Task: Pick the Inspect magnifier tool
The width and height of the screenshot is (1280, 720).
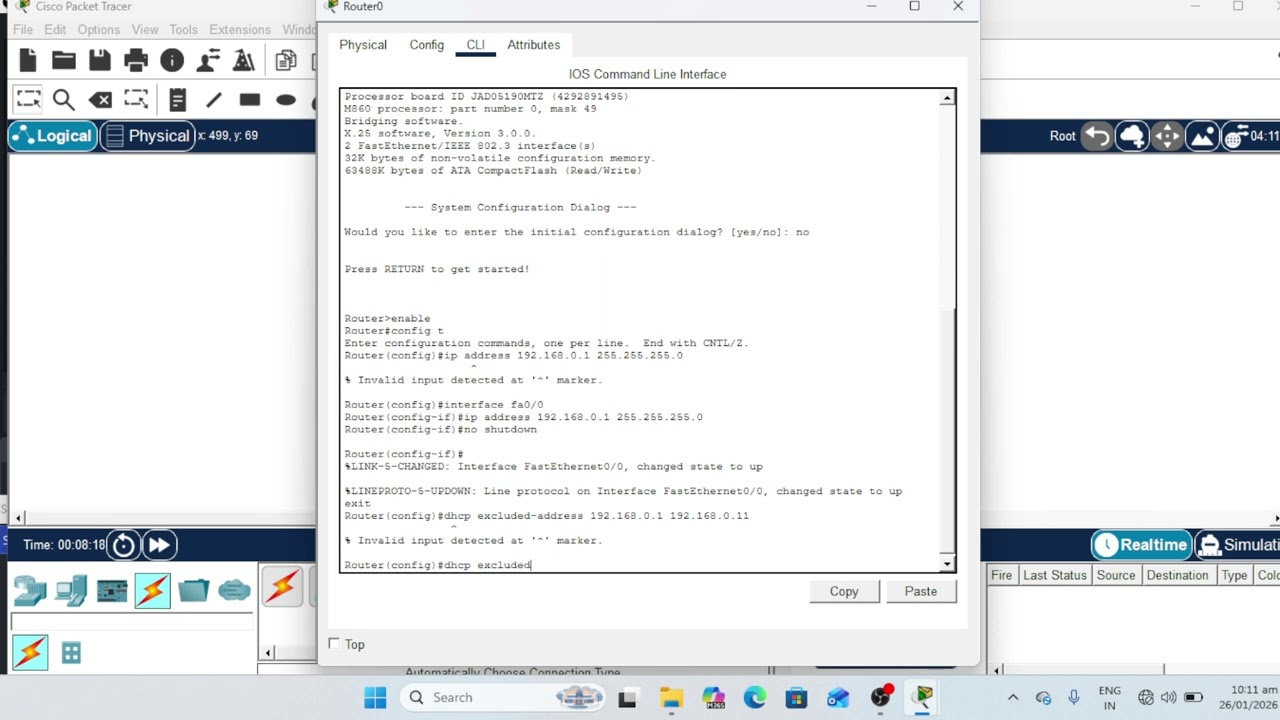Action: point(64,99)
